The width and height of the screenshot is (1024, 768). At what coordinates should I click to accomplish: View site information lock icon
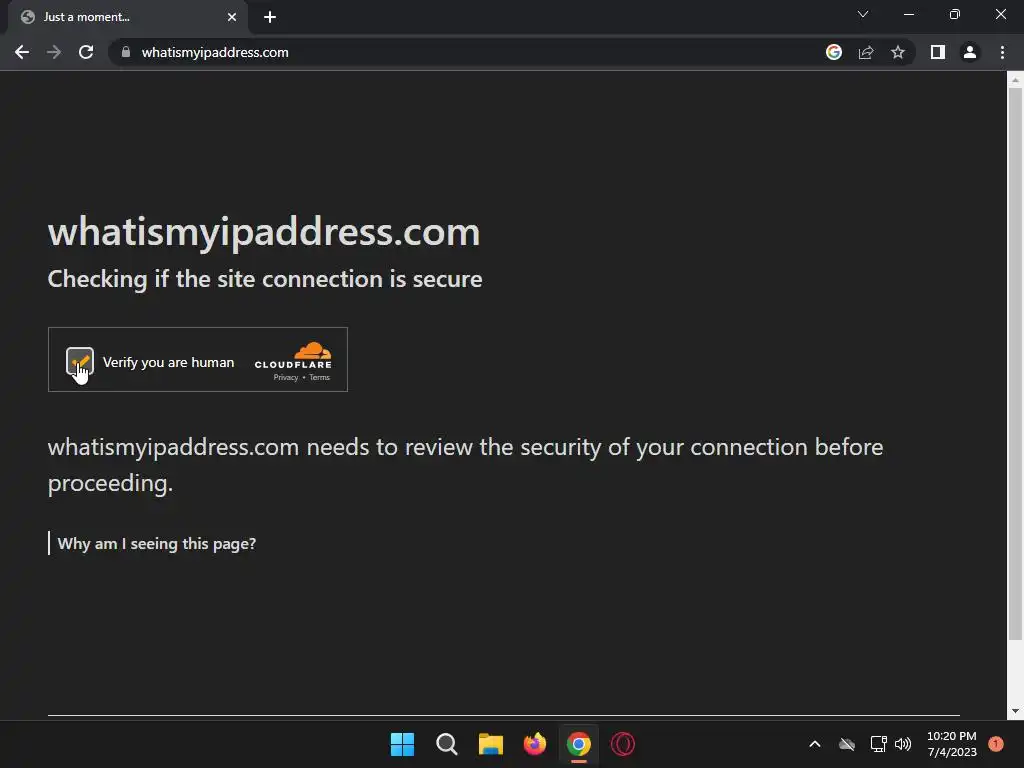[126, 52]
